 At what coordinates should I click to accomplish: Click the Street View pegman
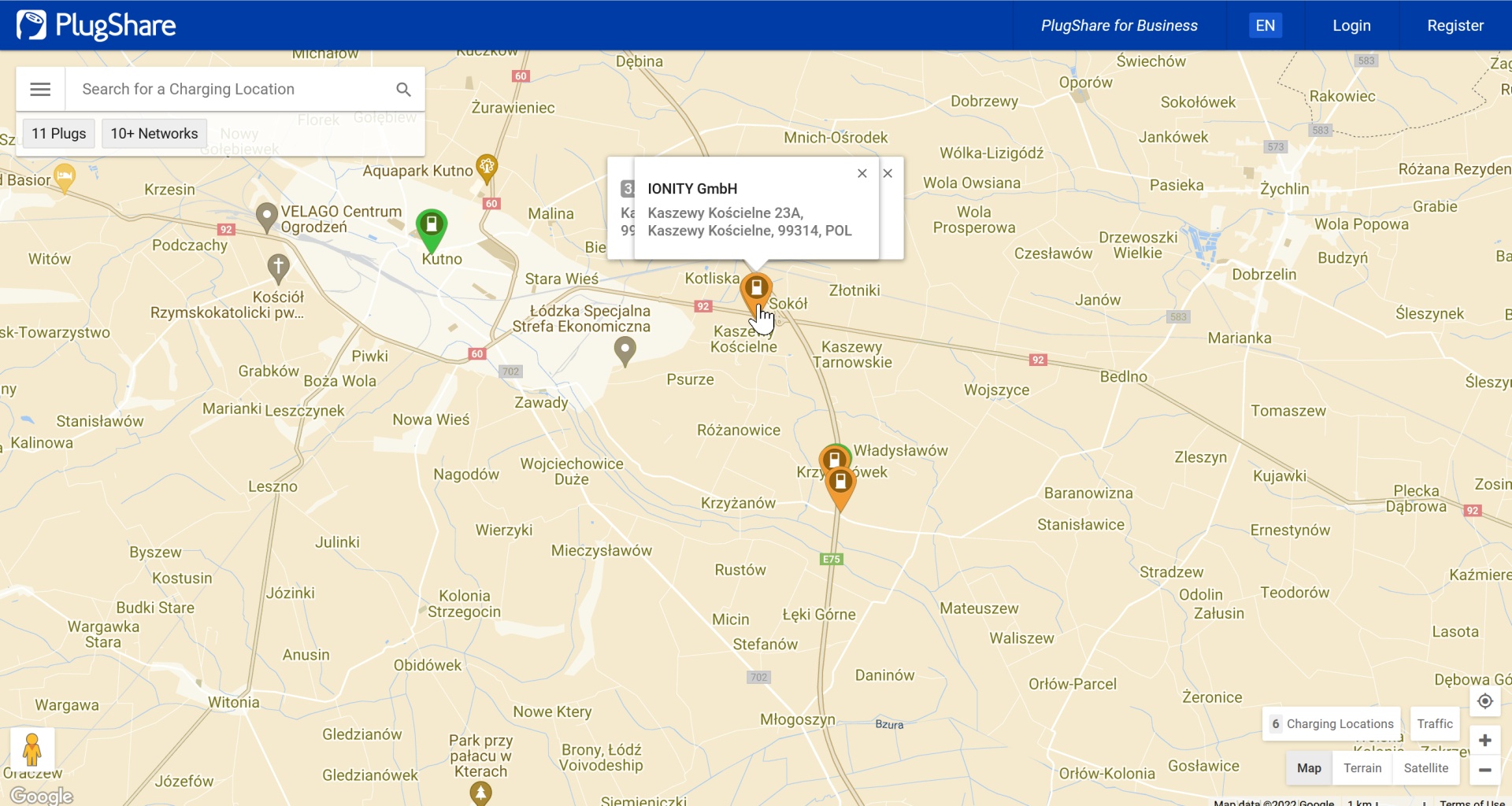[32, 749]
